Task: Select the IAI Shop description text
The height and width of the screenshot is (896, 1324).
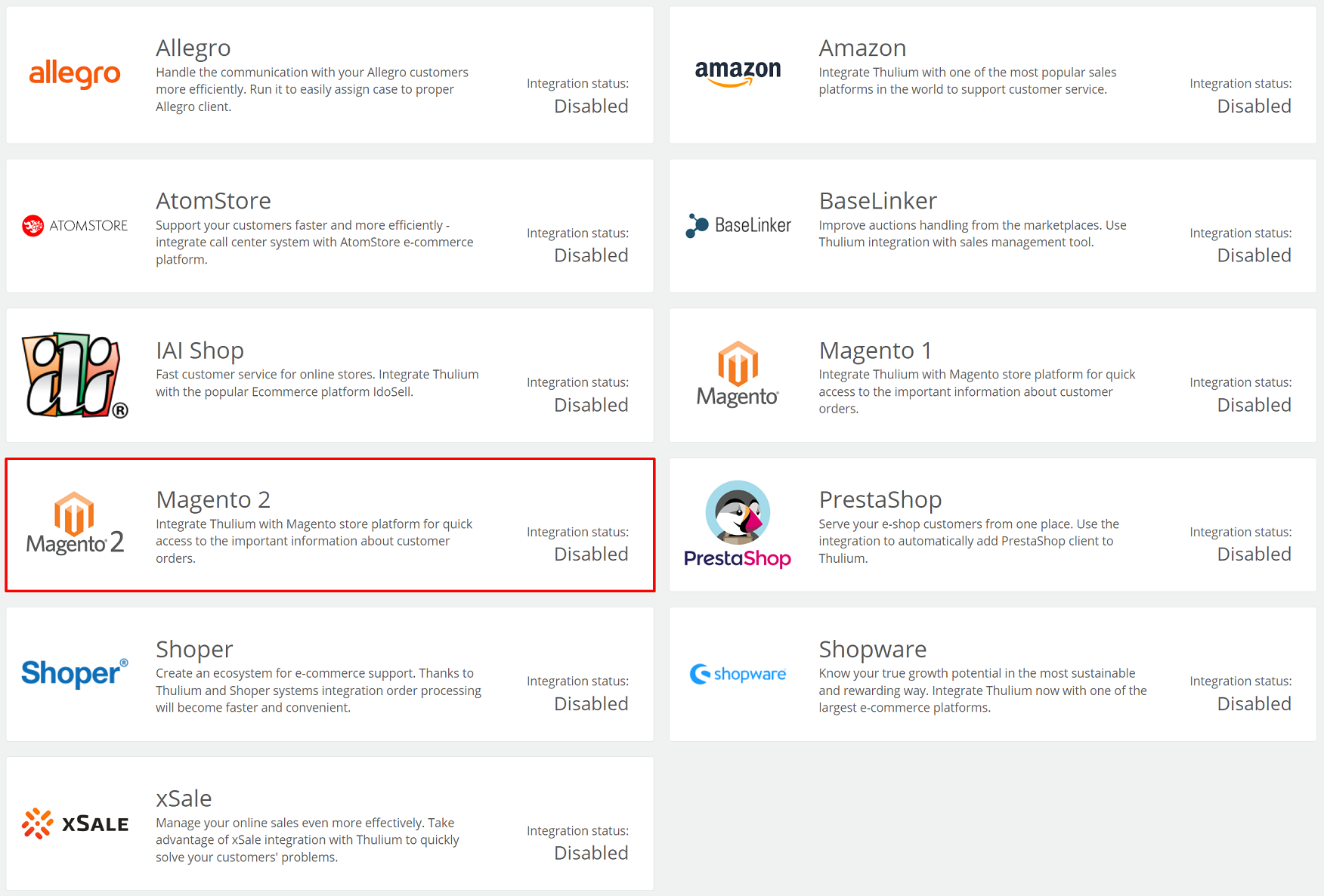Action: tap(317, 383)
